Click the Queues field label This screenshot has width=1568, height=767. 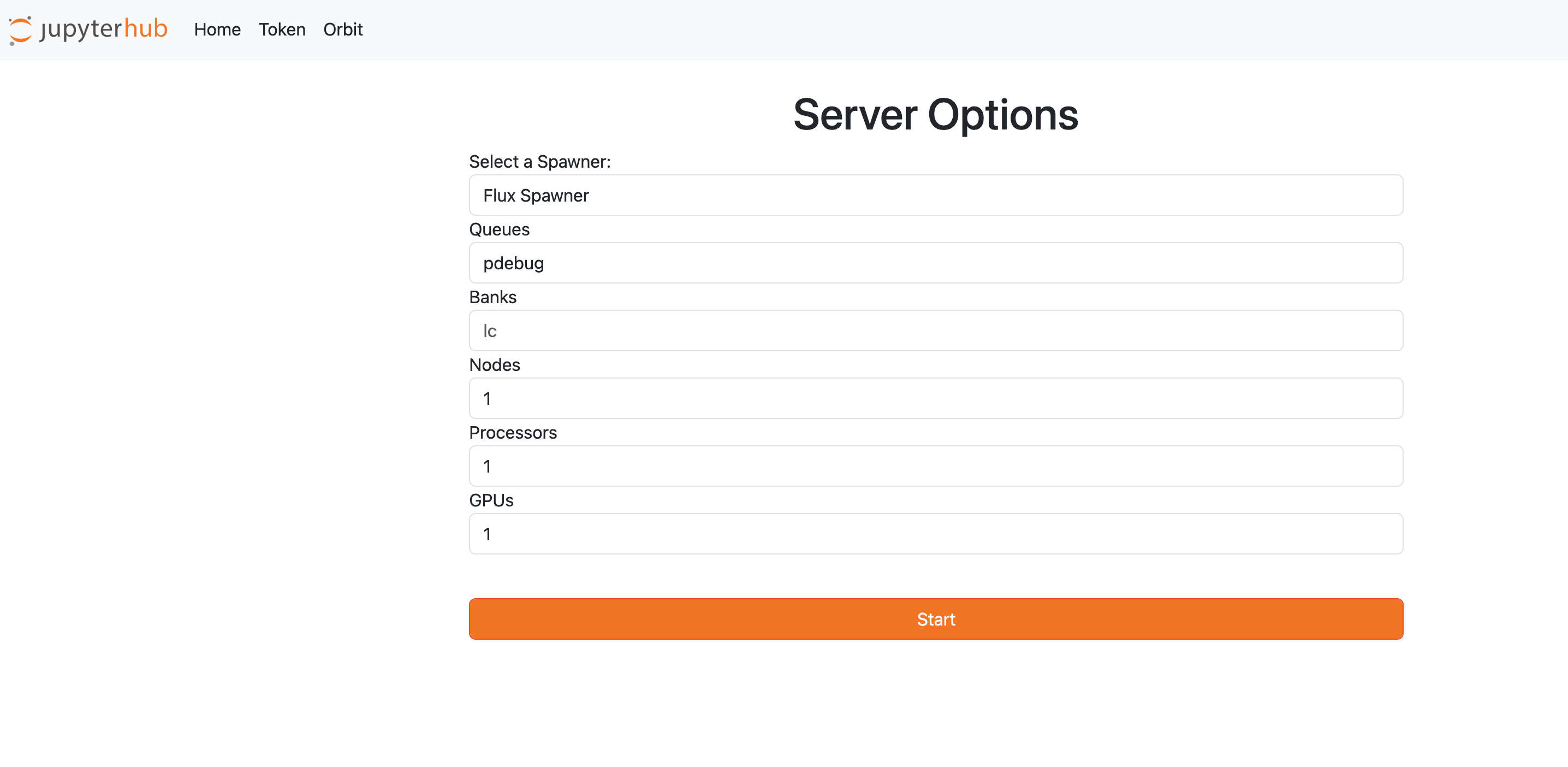click(x=499, y=229)
